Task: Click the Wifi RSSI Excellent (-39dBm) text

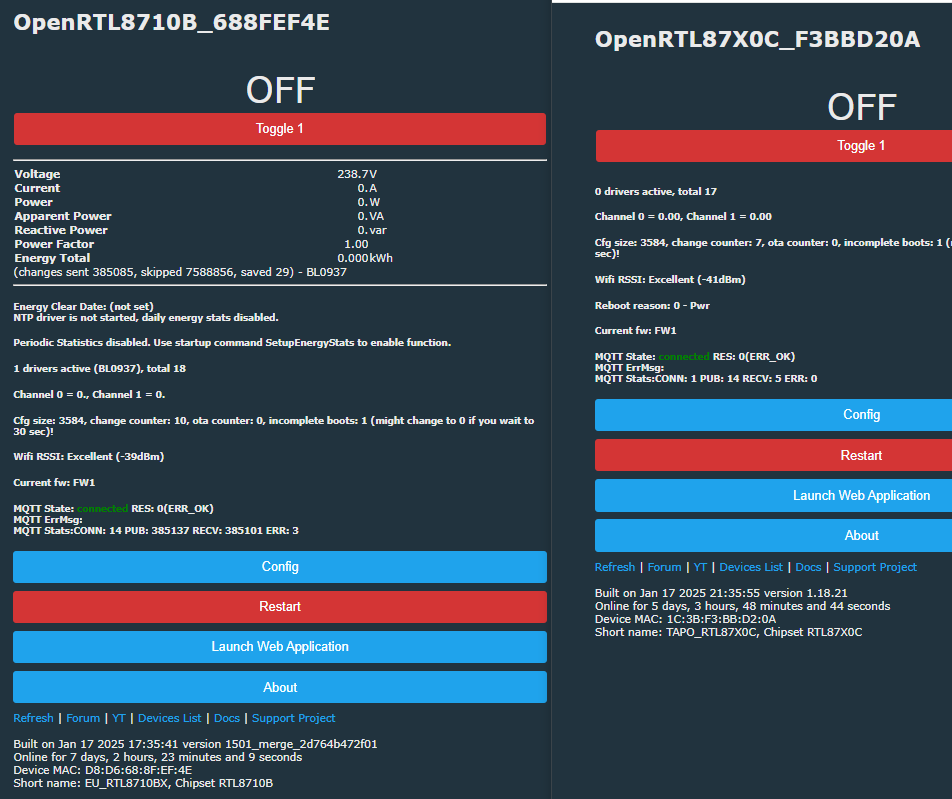Action: tap(89, 457)
